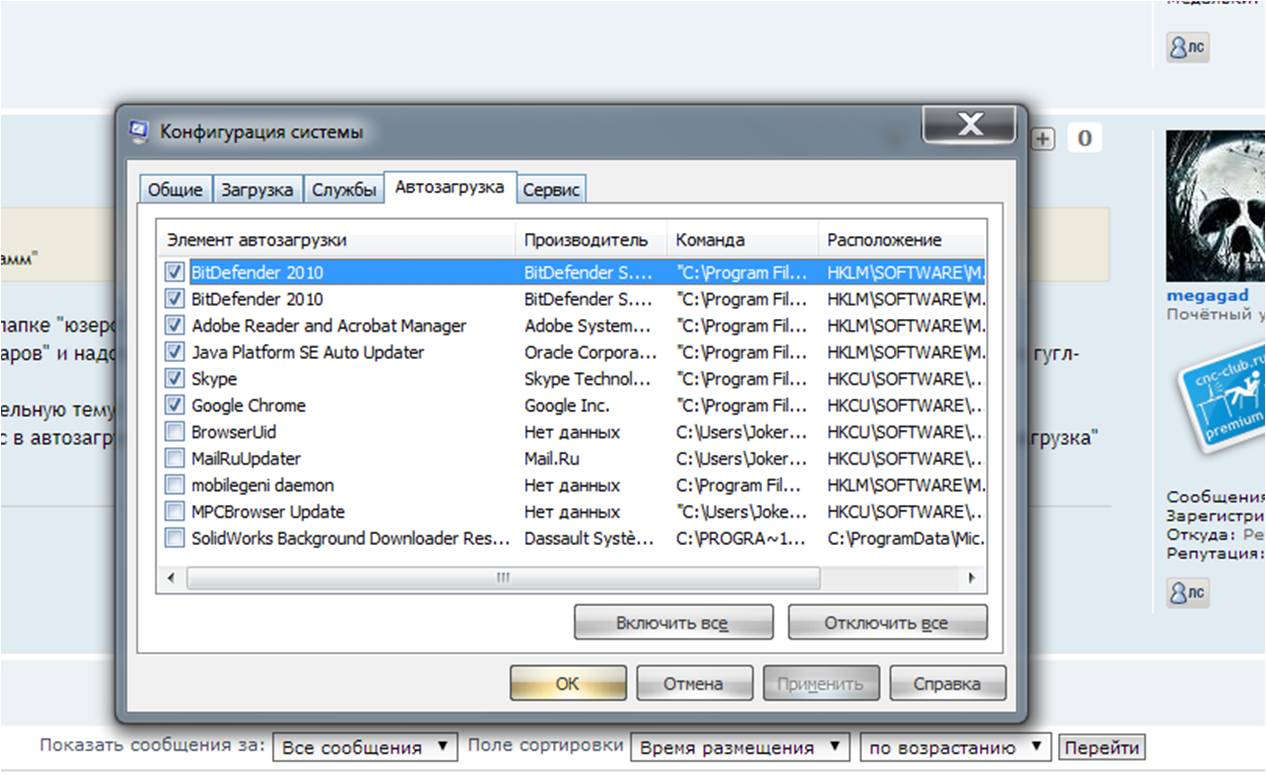Click the plus reputation icon beside 0

[x=1043, y=139]
